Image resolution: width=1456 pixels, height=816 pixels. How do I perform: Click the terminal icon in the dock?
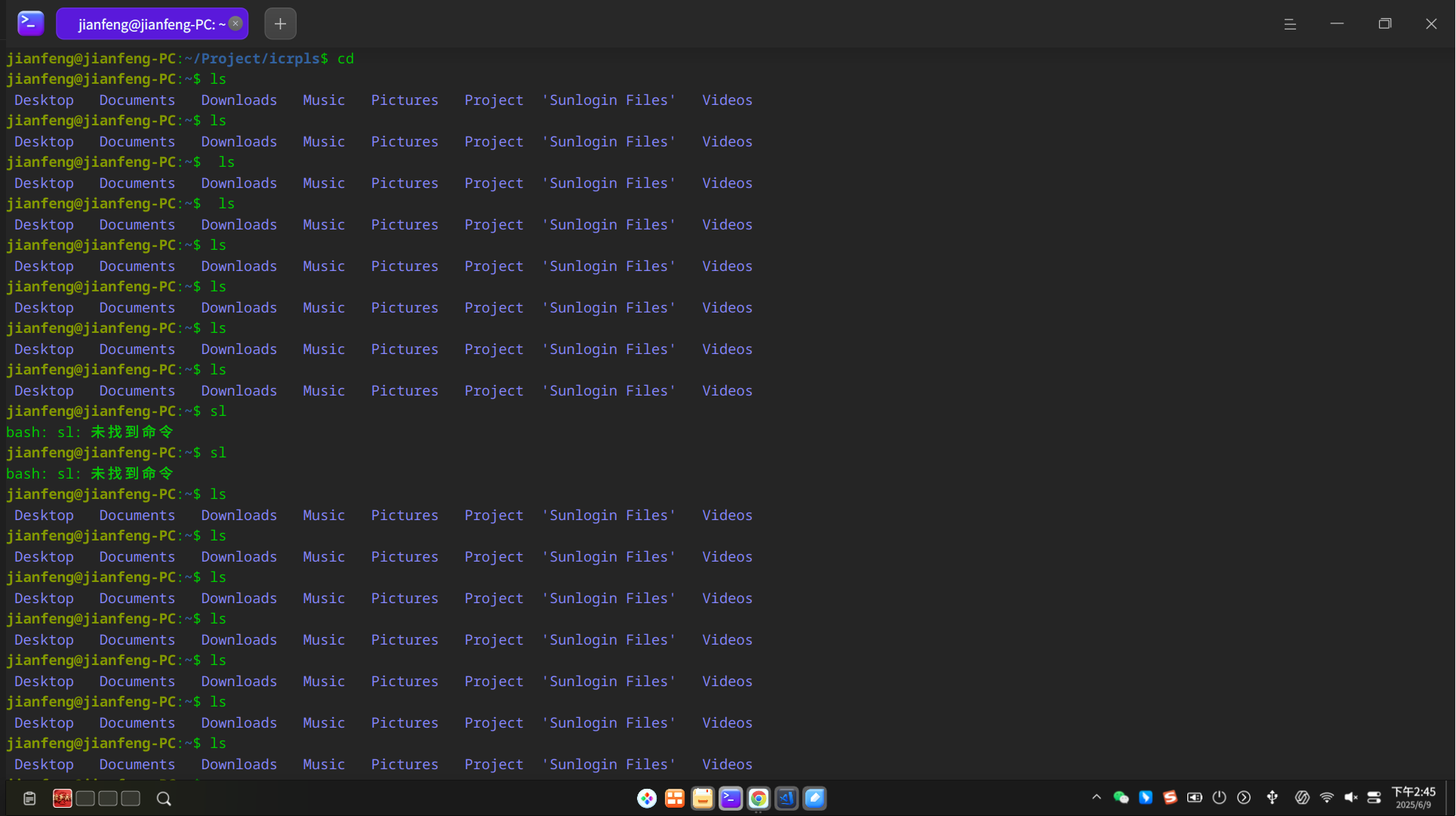[731, 799]
